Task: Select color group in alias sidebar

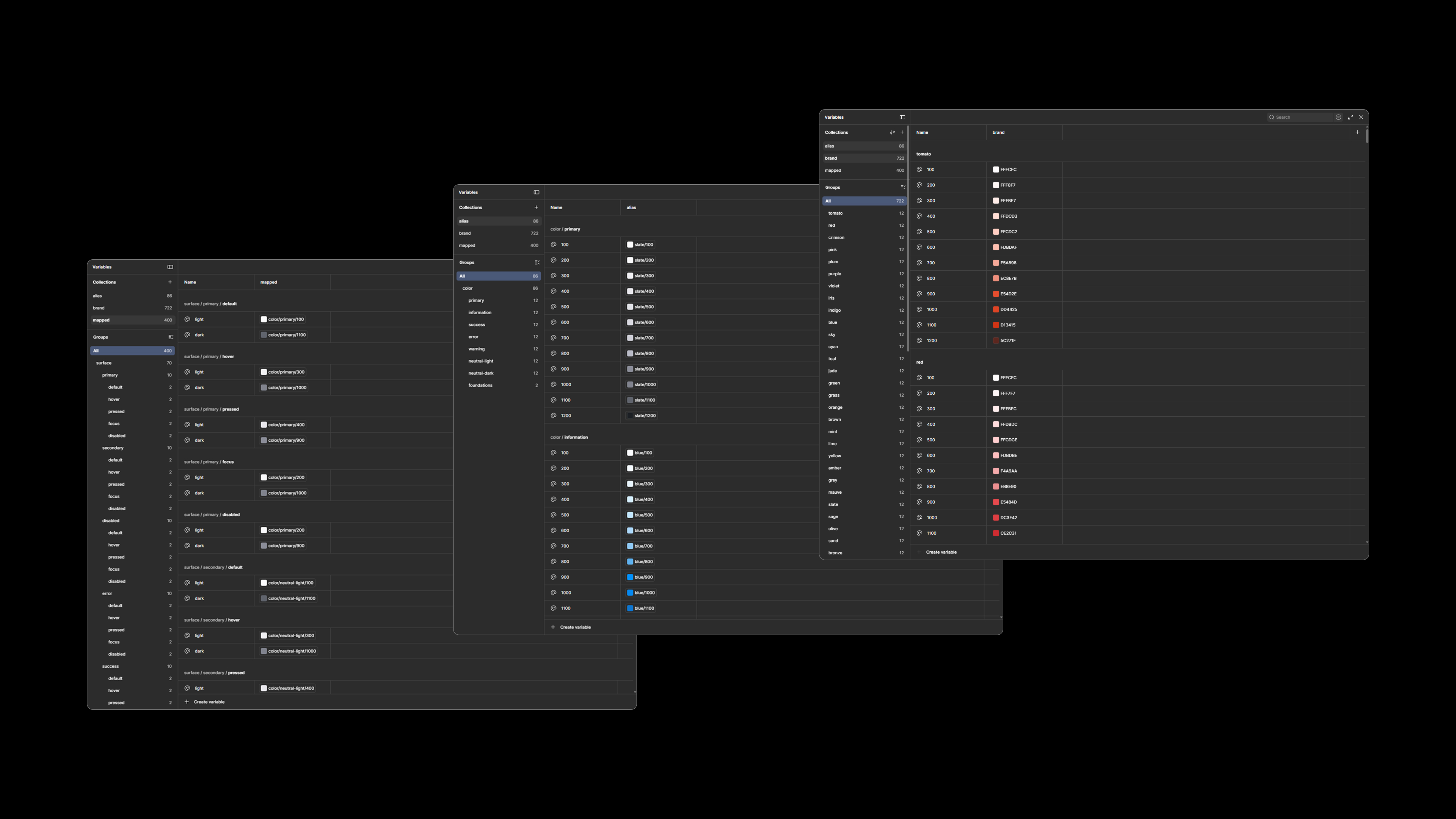Action: (x=499, y=288)
